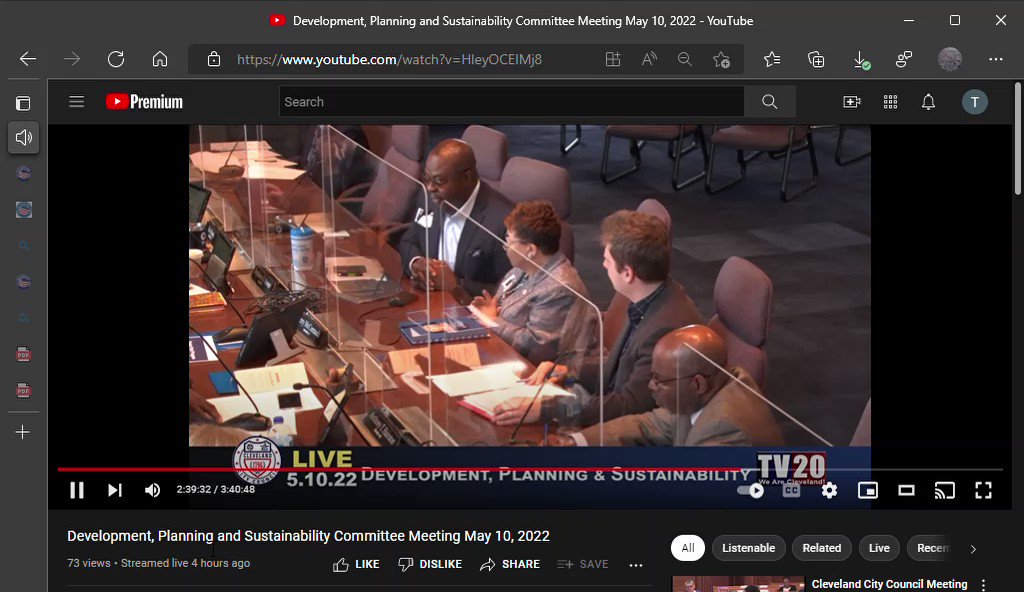Viewport: 1024px width, 592px height.
Task: Dislike the video
Action: pos(430,564)
